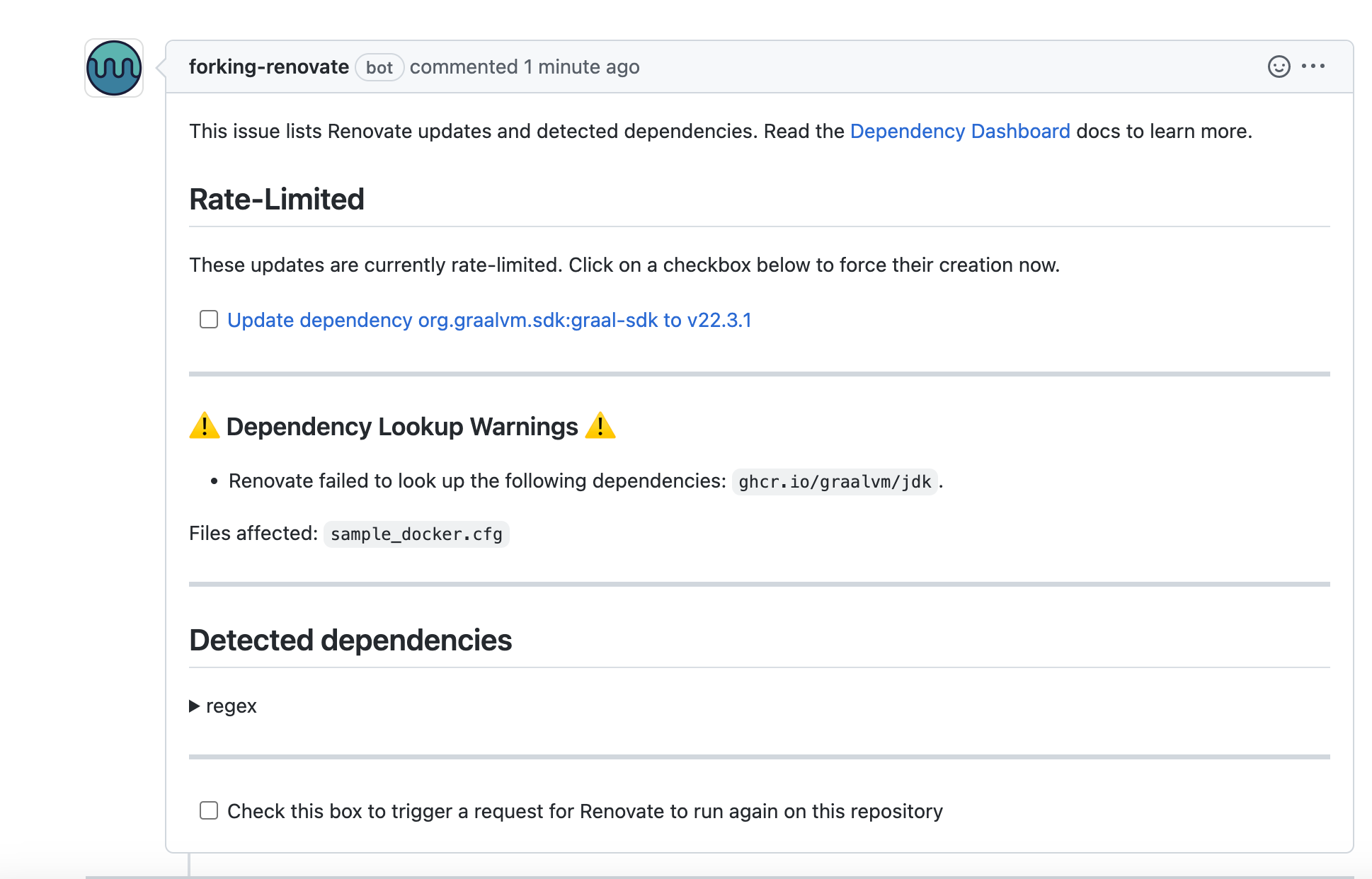1372x879 pixels.
Task: Click the forking-renovate username
Action: coord(268,67)
